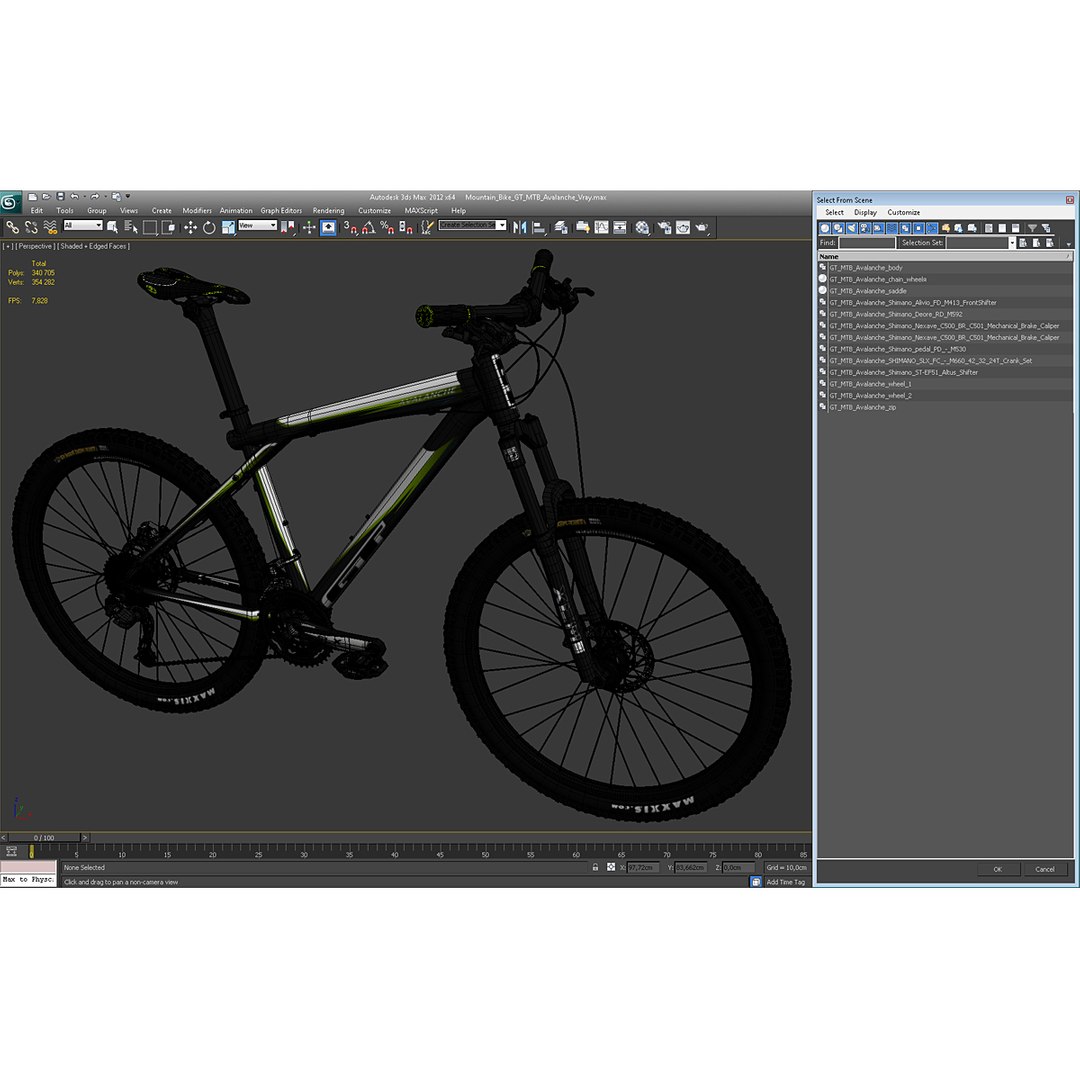The image size is (1080, 1080).
Task: Toggle the Percent Snap button
Action: tap(387, 227)
